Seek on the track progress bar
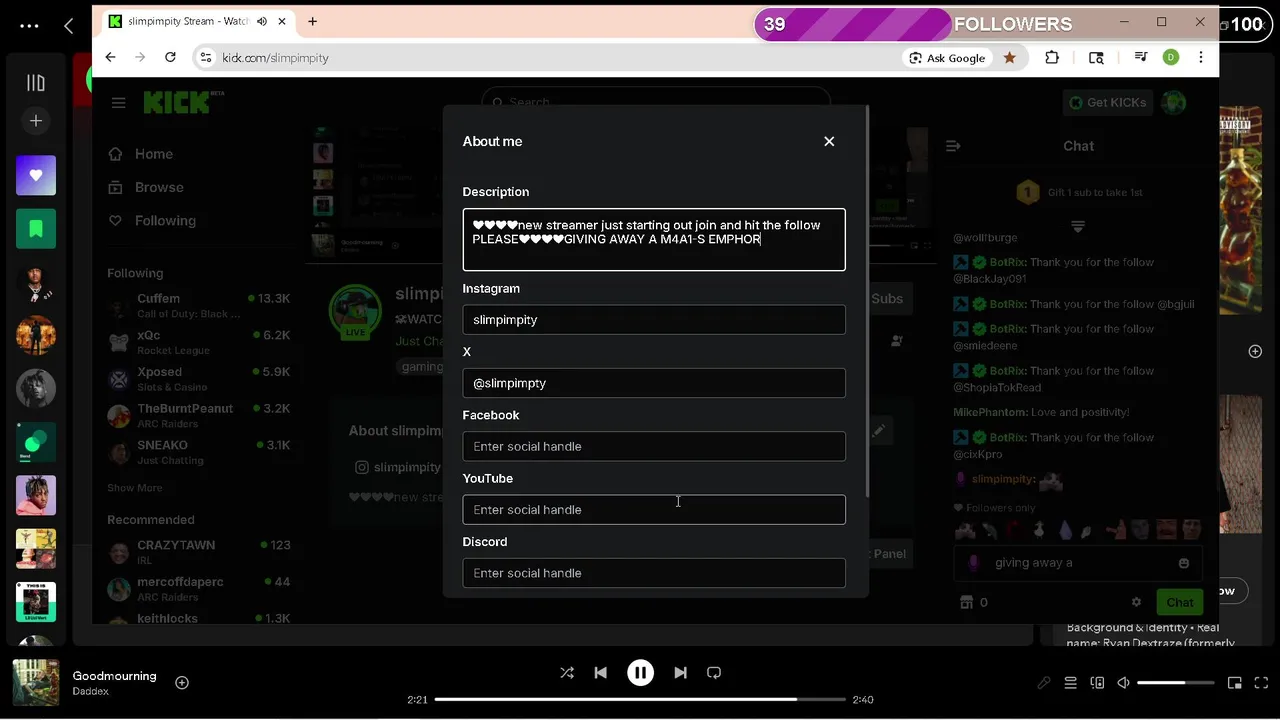This screenshot has width=1280, height=720. (640, 699)
